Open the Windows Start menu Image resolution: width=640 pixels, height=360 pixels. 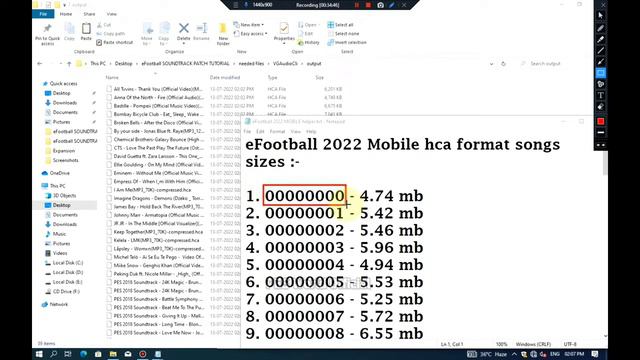point(39,354)
